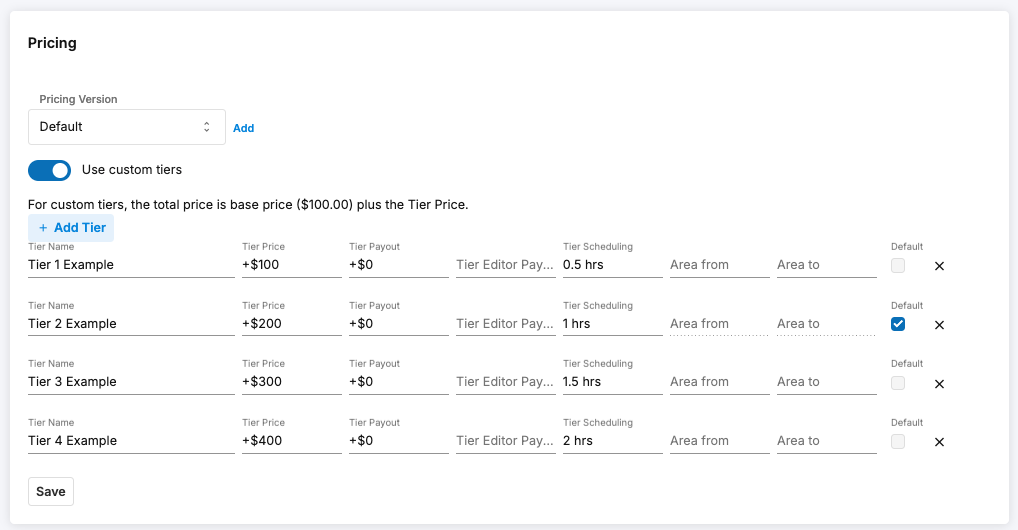
Task: Click the +$200 Tier Price field
Action: 292,323
